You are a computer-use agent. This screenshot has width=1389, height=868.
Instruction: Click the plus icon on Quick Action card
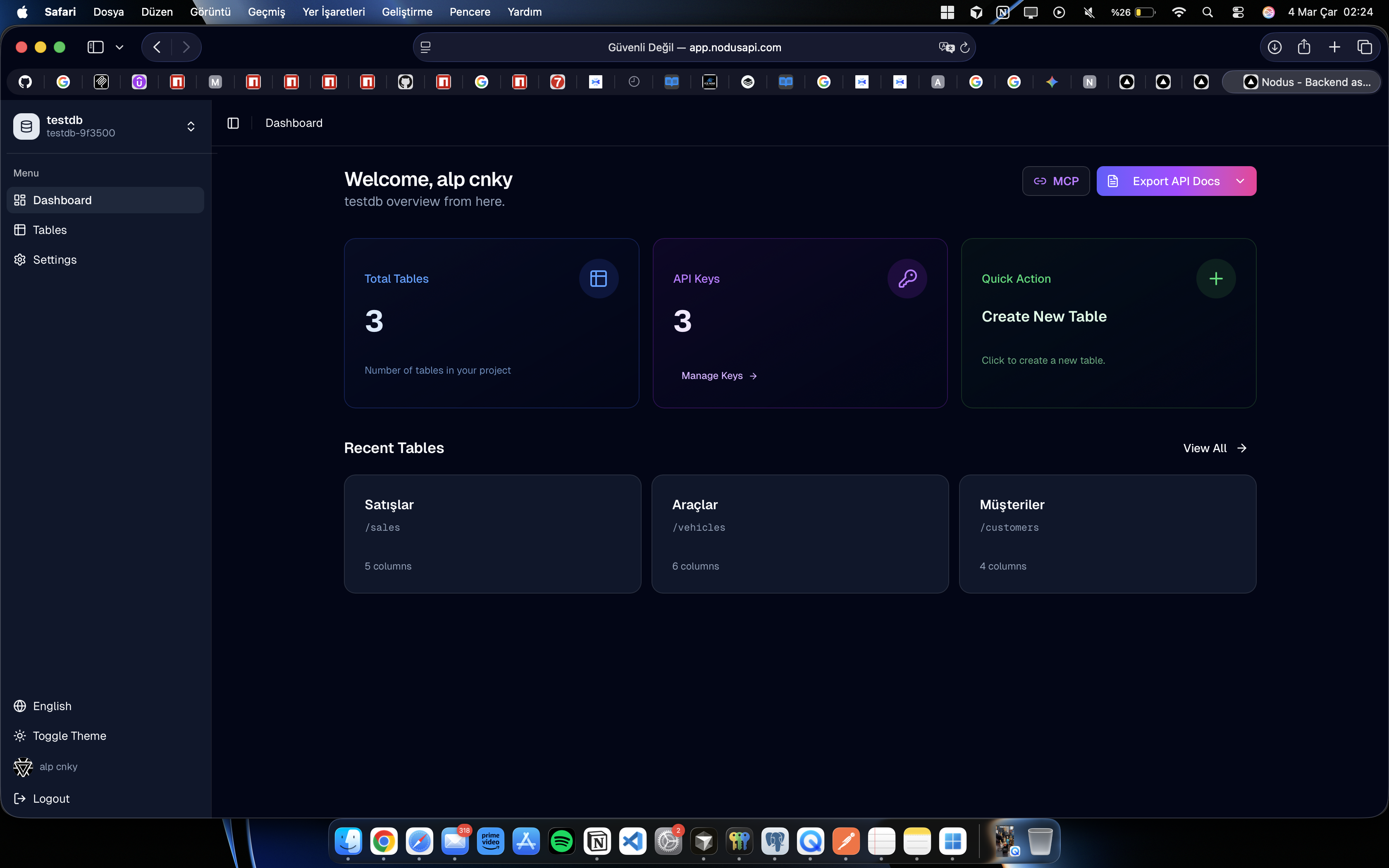coord(1216,279)
